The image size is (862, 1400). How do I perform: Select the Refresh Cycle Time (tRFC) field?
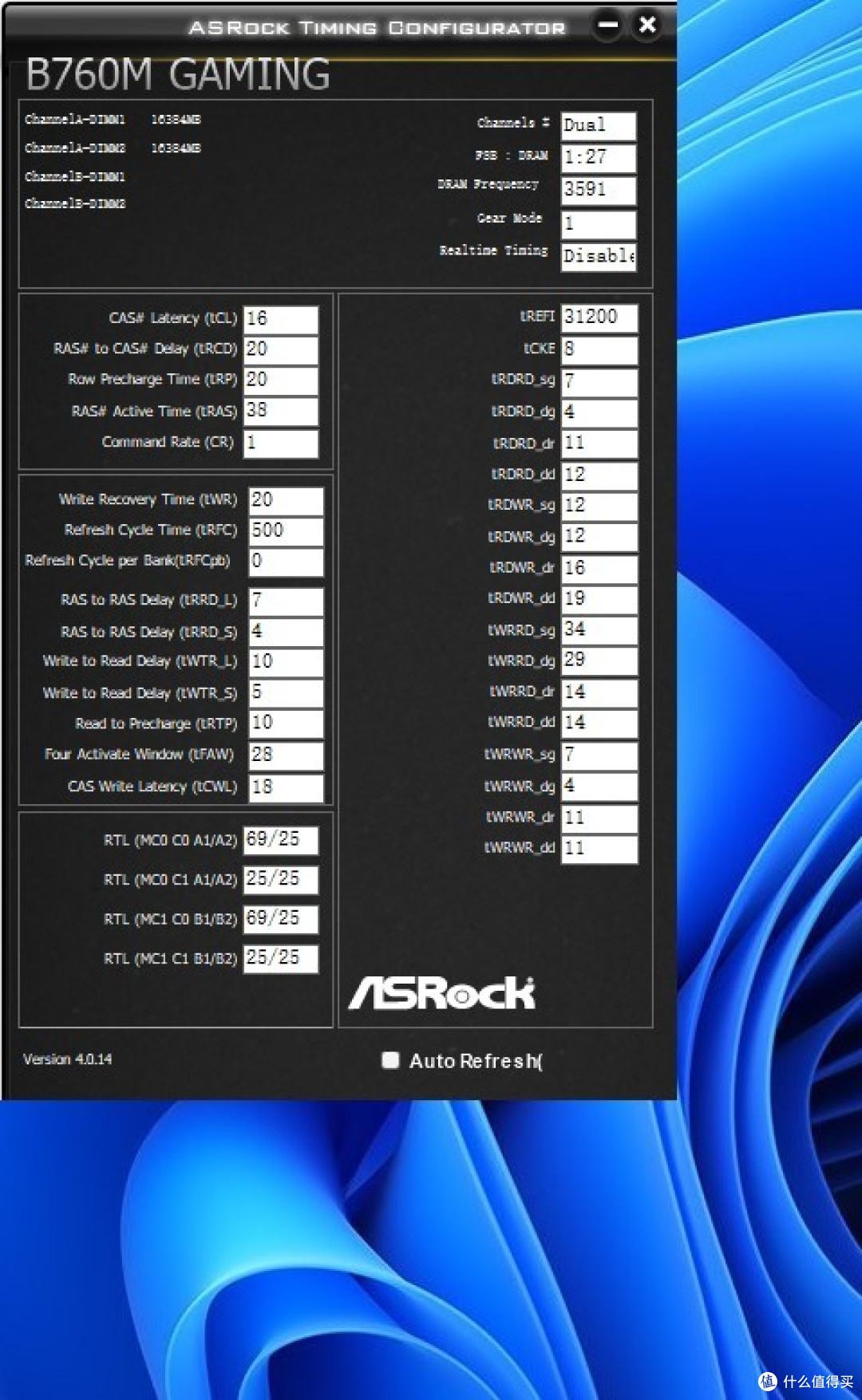click(x=287, y=530)
